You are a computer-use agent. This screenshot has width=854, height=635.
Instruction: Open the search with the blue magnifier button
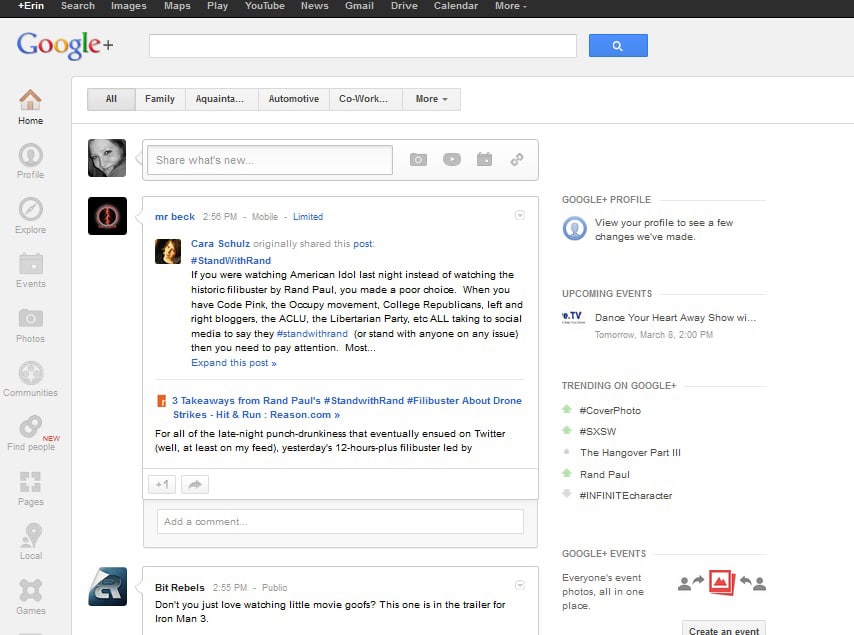point(618,45)
